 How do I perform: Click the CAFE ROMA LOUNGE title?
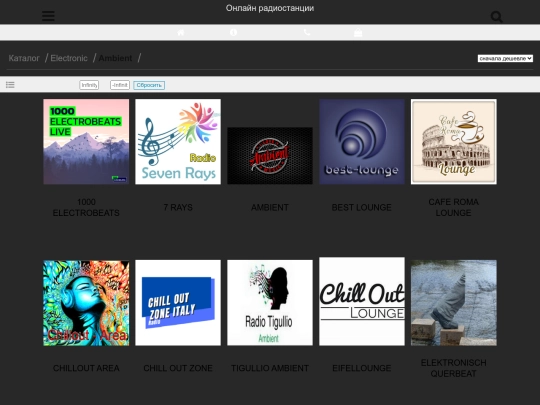point(454,207)
